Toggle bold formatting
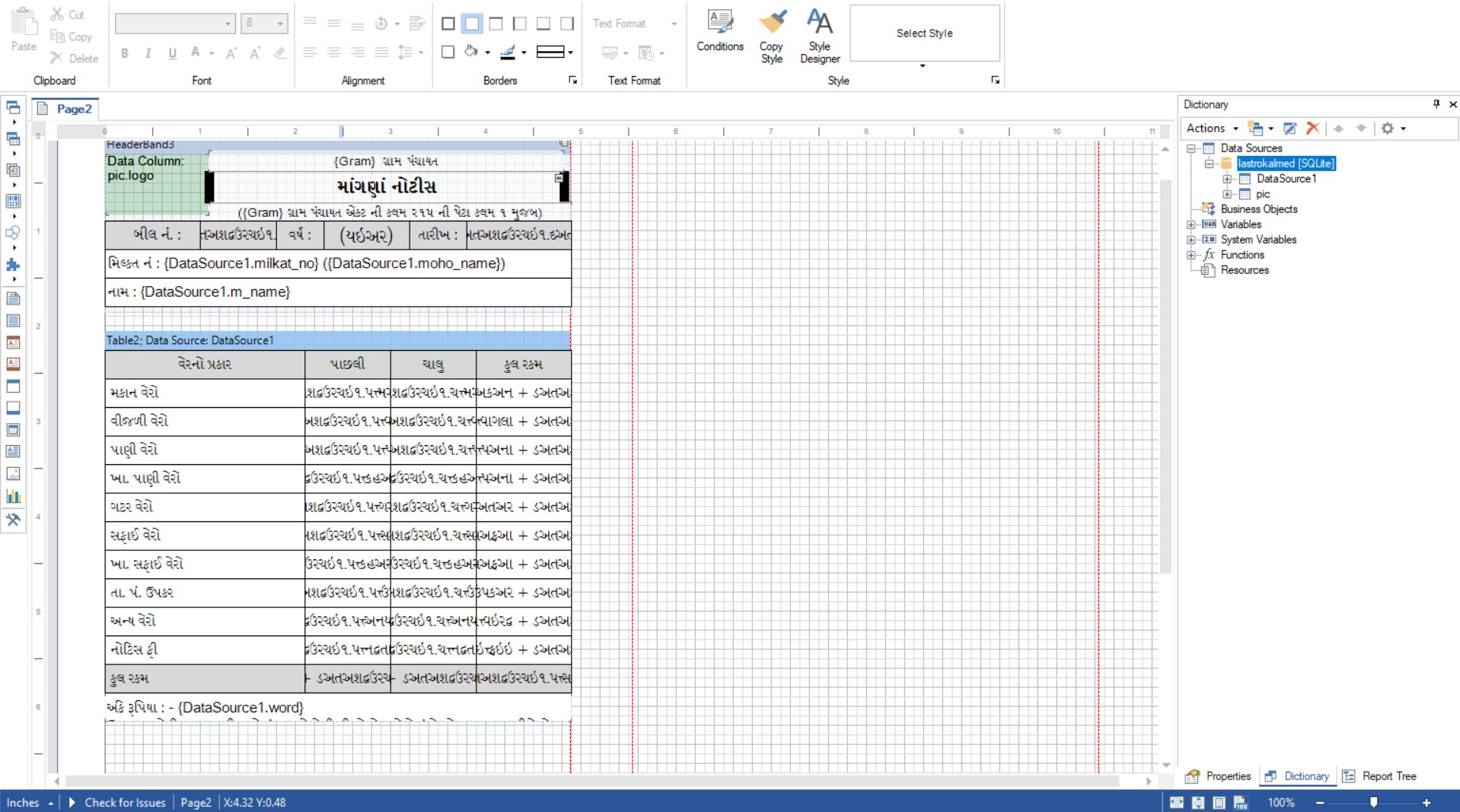1460x812 pixels. pos(124,53)
